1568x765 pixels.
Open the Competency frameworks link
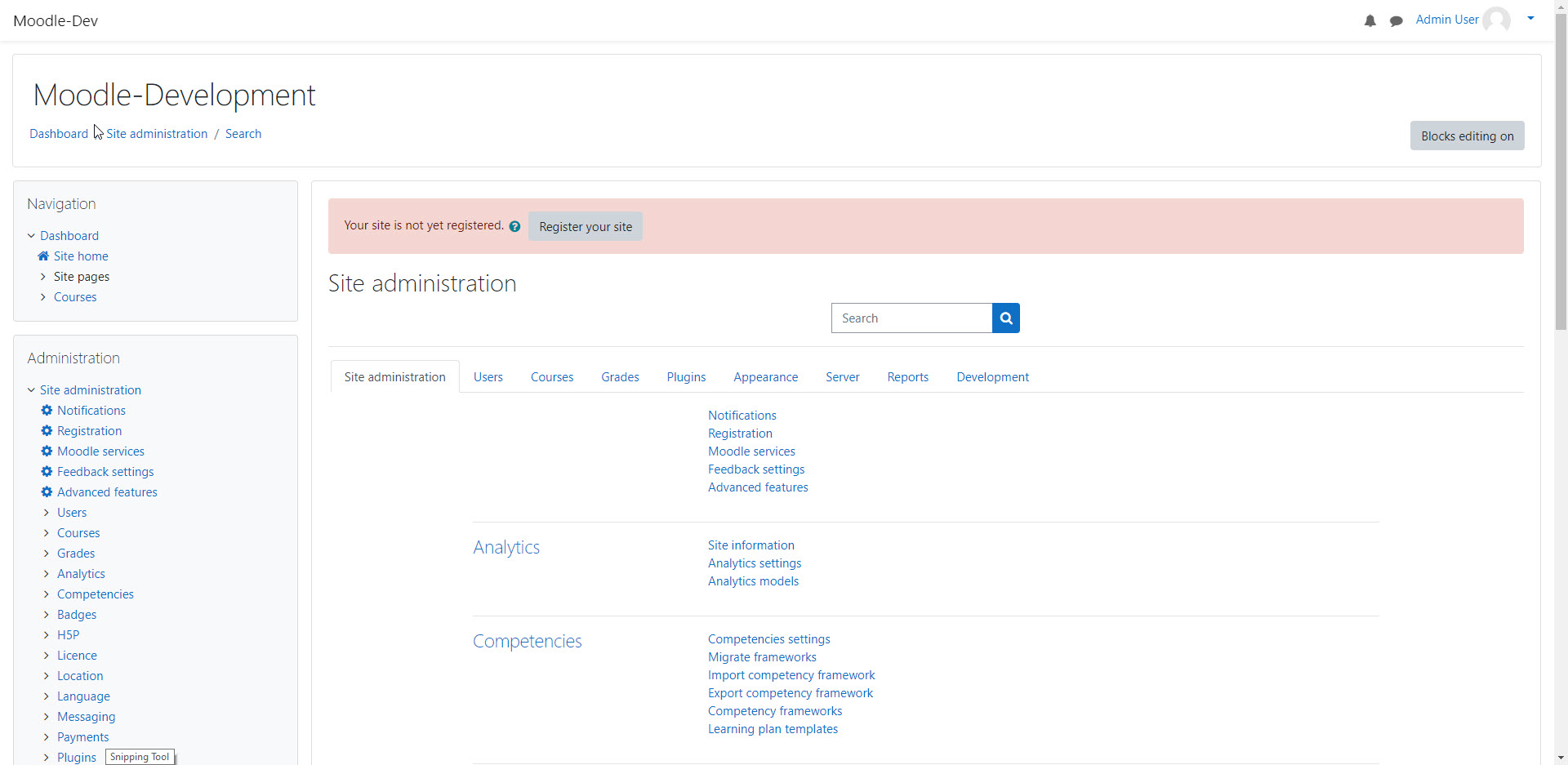[x=775, y=710]
